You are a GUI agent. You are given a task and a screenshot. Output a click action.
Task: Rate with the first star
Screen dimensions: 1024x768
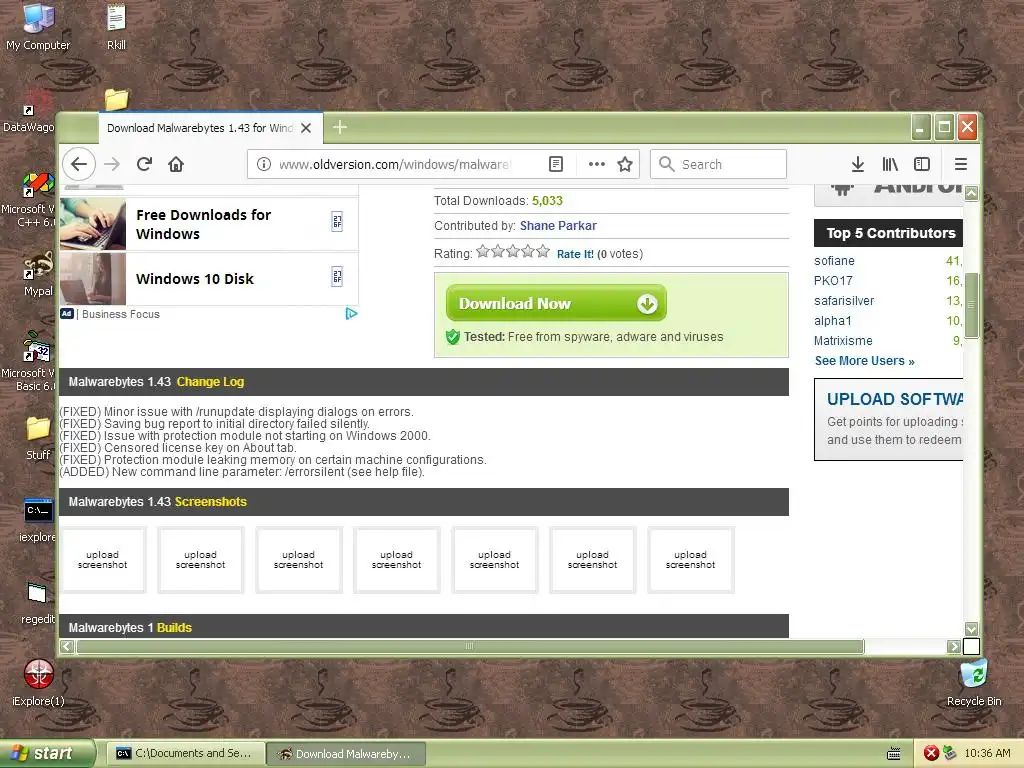coord(483,251)
